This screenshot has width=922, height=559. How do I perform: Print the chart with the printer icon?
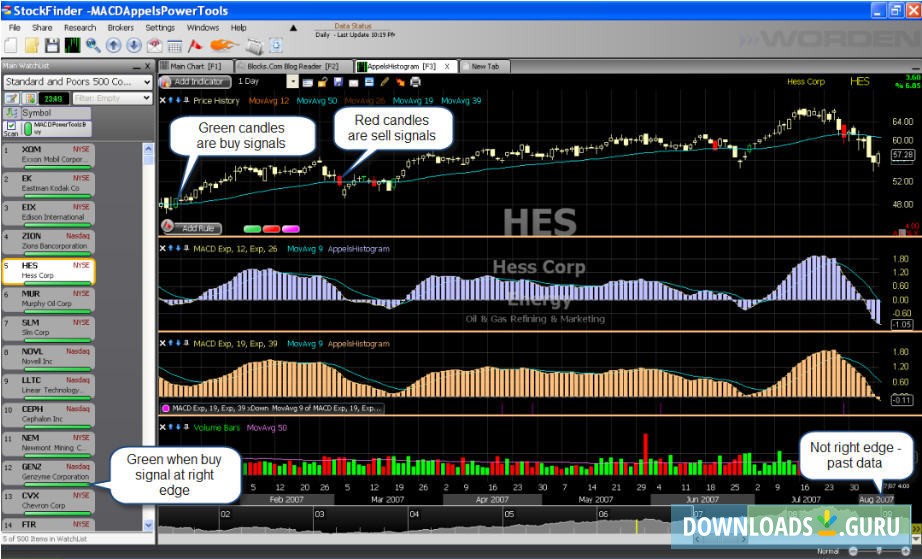tap(415, 82)
